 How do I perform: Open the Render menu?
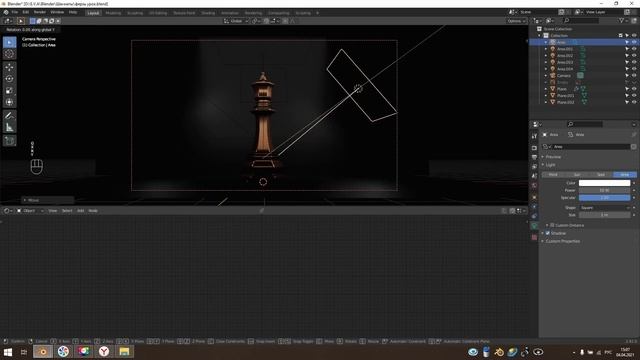[40, 12]
